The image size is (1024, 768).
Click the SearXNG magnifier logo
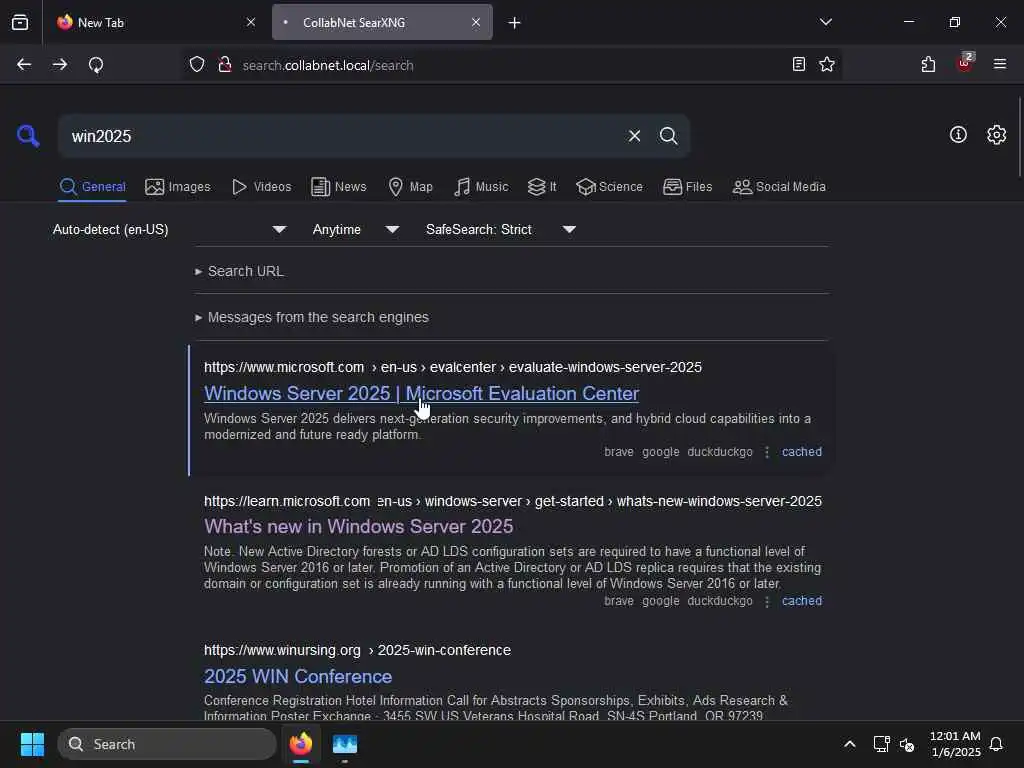click(28, 136)
